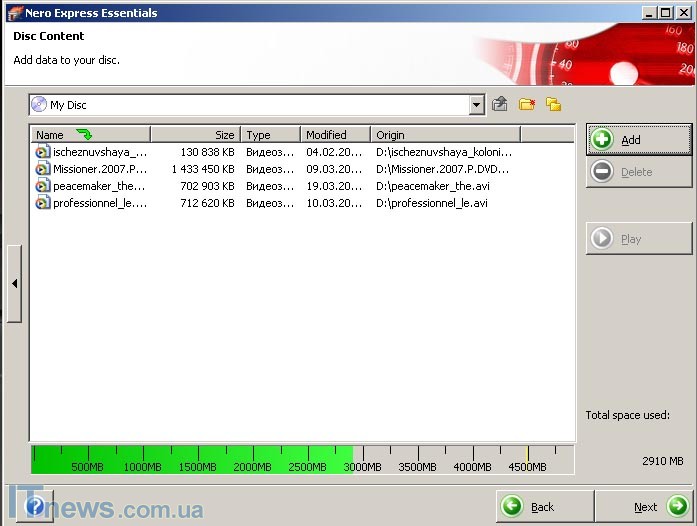
Task: Click the help question mark icon
Action: click(x=33, y=506)
